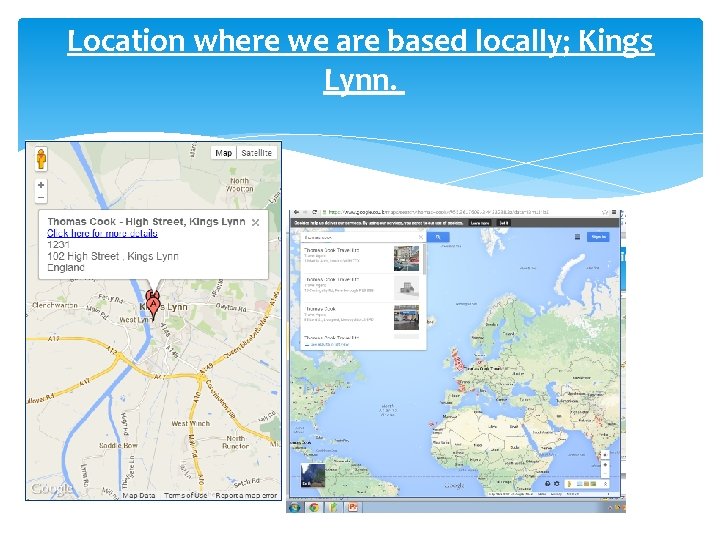Switch to Earth view thumbnail
The width and height of the screenshot is (720, 540).
tap(313, 475)
